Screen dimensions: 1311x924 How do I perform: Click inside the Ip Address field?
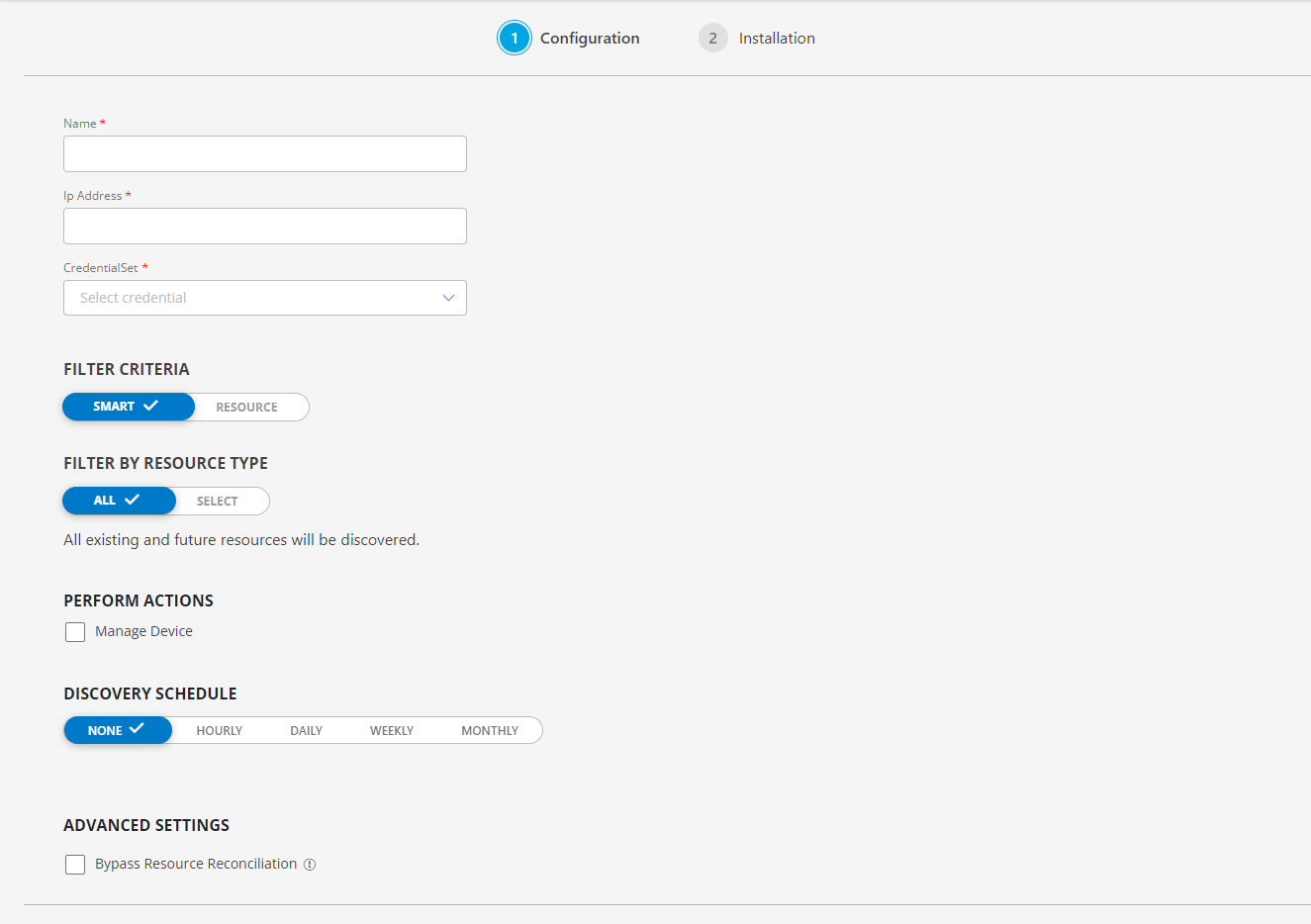pos(264,226)
